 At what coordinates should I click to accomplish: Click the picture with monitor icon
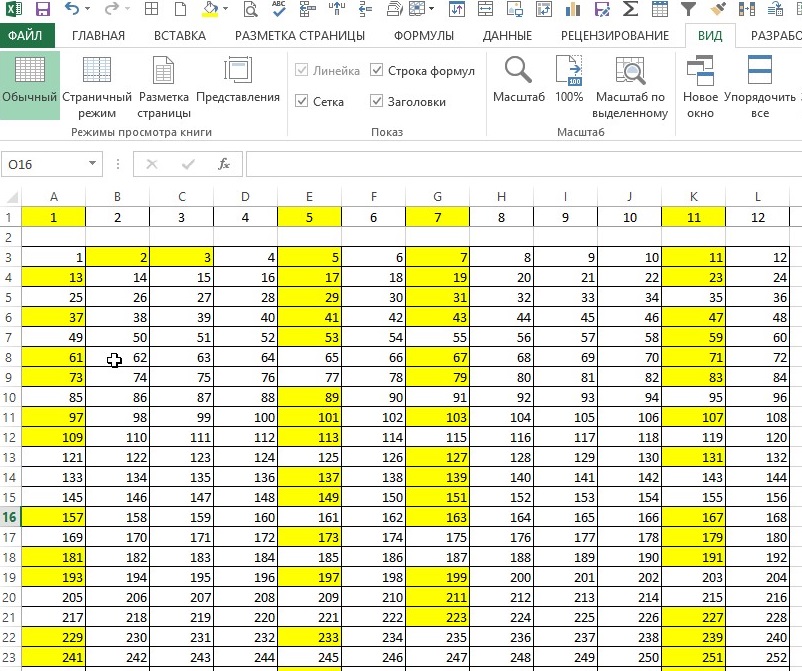515,9
